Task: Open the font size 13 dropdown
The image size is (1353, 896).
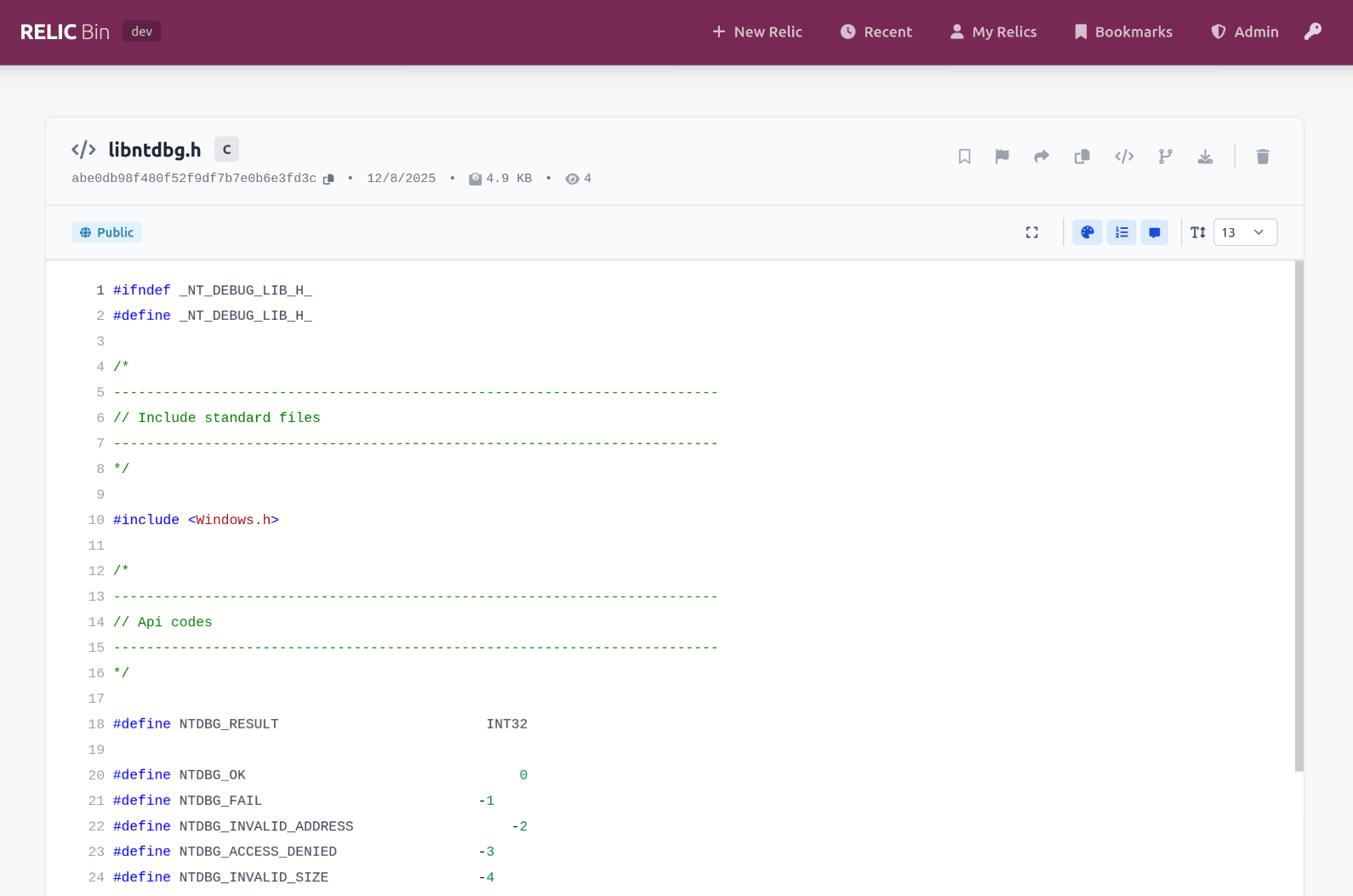Action: (1245, 232)
